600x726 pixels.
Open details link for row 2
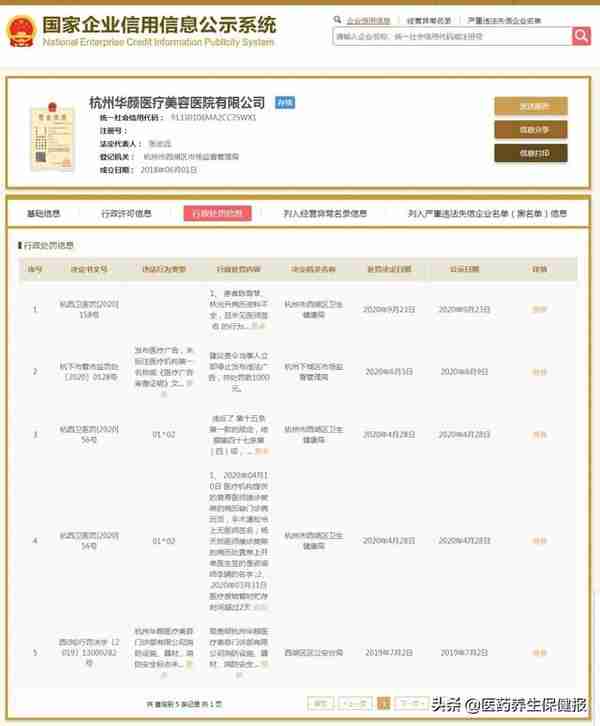pos(539,372)
